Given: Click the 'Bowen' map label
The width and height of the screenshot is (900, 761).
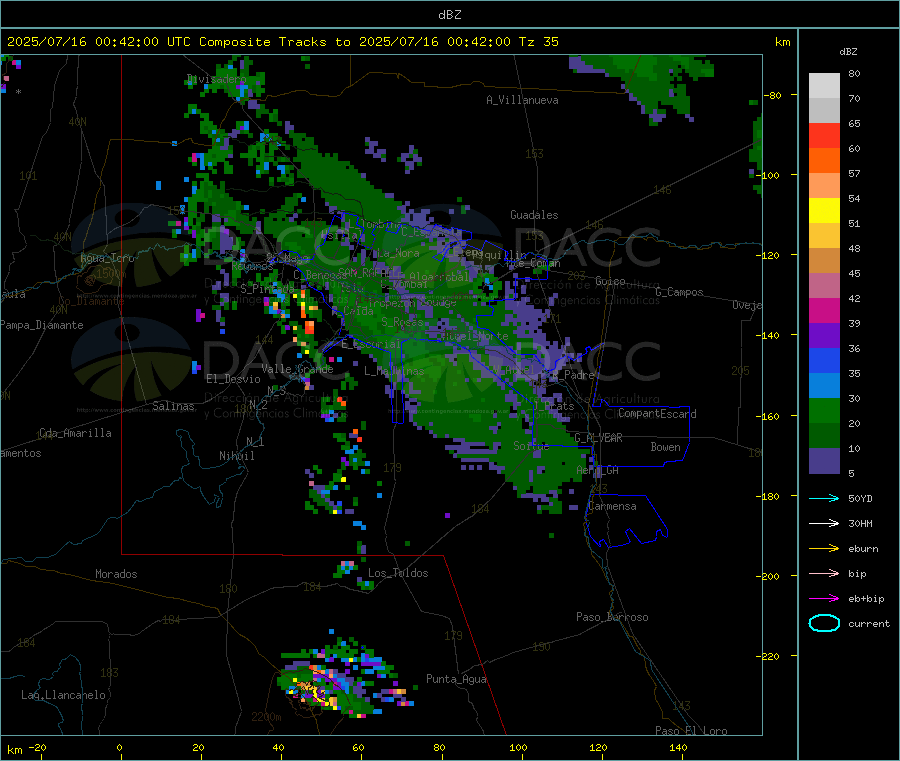Looking at the screenshot, I should pyautogui.click(x=665, y=447).
